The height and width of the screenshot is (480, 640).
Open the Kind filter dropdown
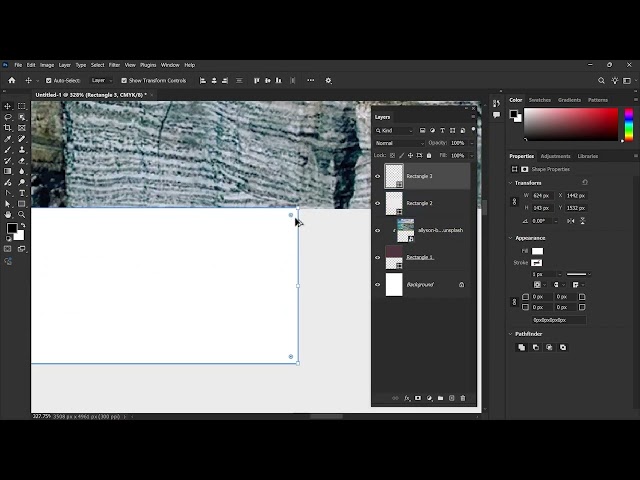coord(394,131)
